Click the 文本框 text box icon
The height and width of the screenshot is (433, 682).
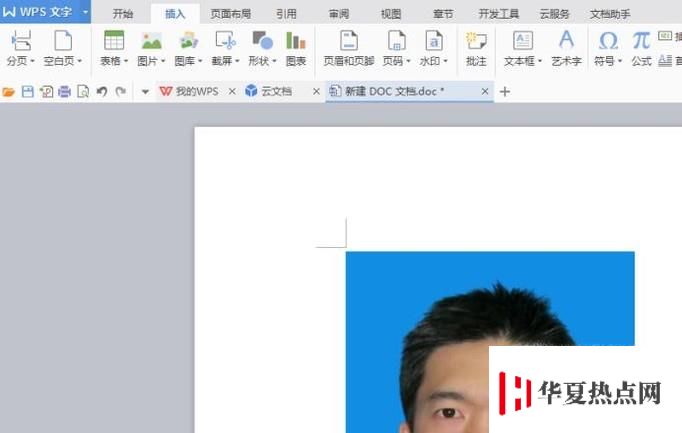click(x=522, y=40)
